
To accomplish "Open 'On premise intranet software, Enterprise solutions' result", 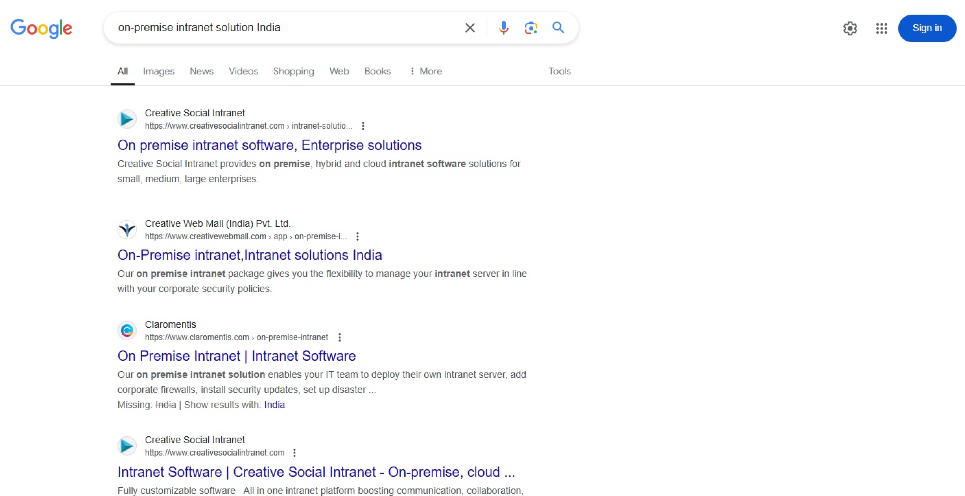I will click(x=270, y=145).
